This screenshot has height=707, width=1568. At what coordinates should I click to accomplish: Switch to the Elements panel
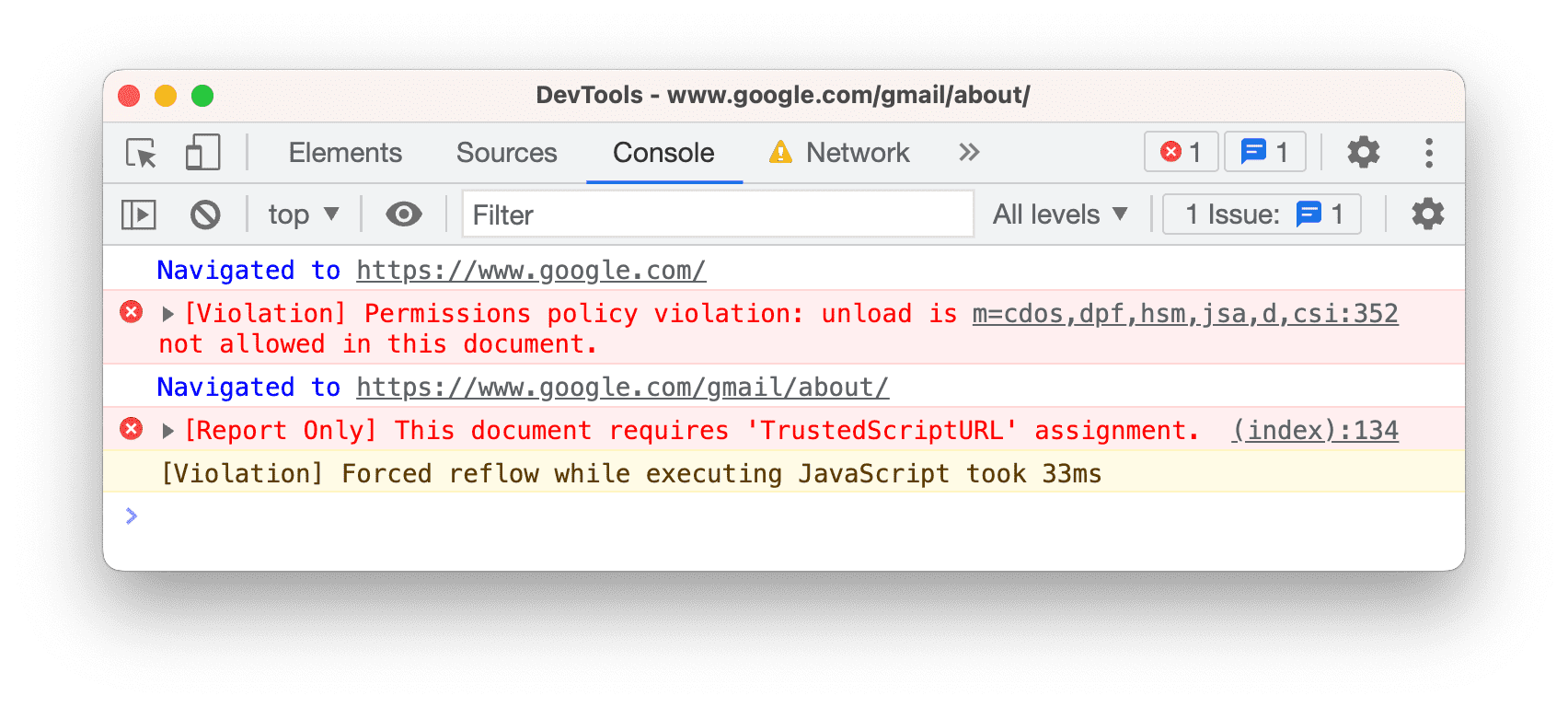345,153
